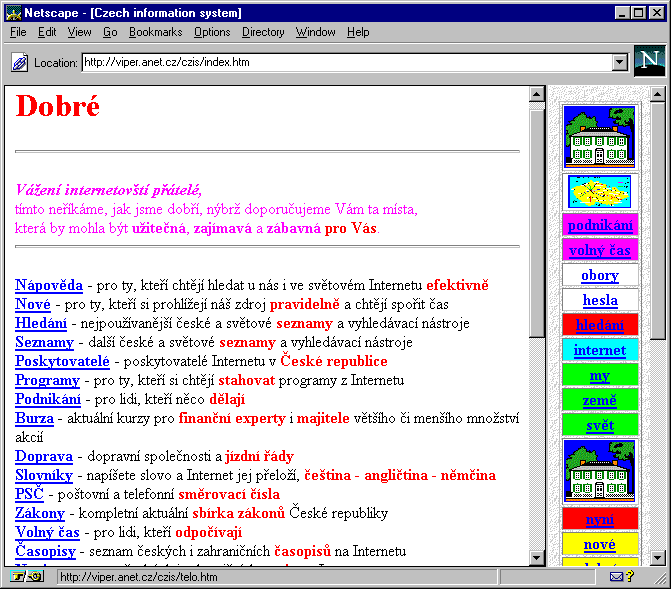
Task: Click the Netscape app icon in title bar
Action: [x=14, y=13]
